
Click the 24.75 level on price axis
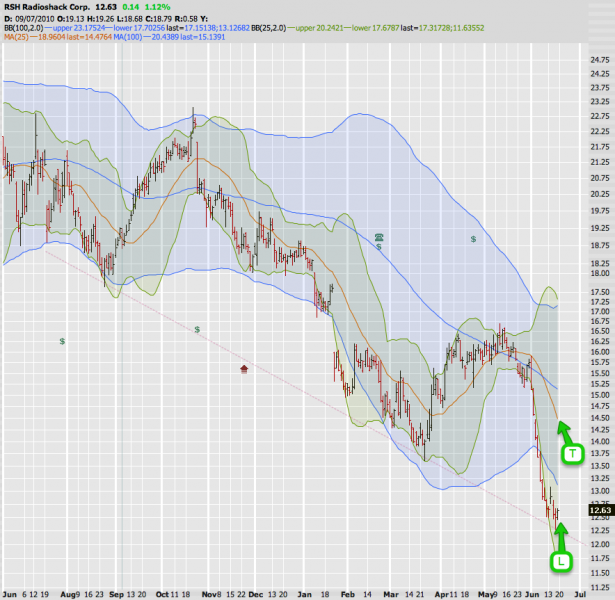pos(600,61)
